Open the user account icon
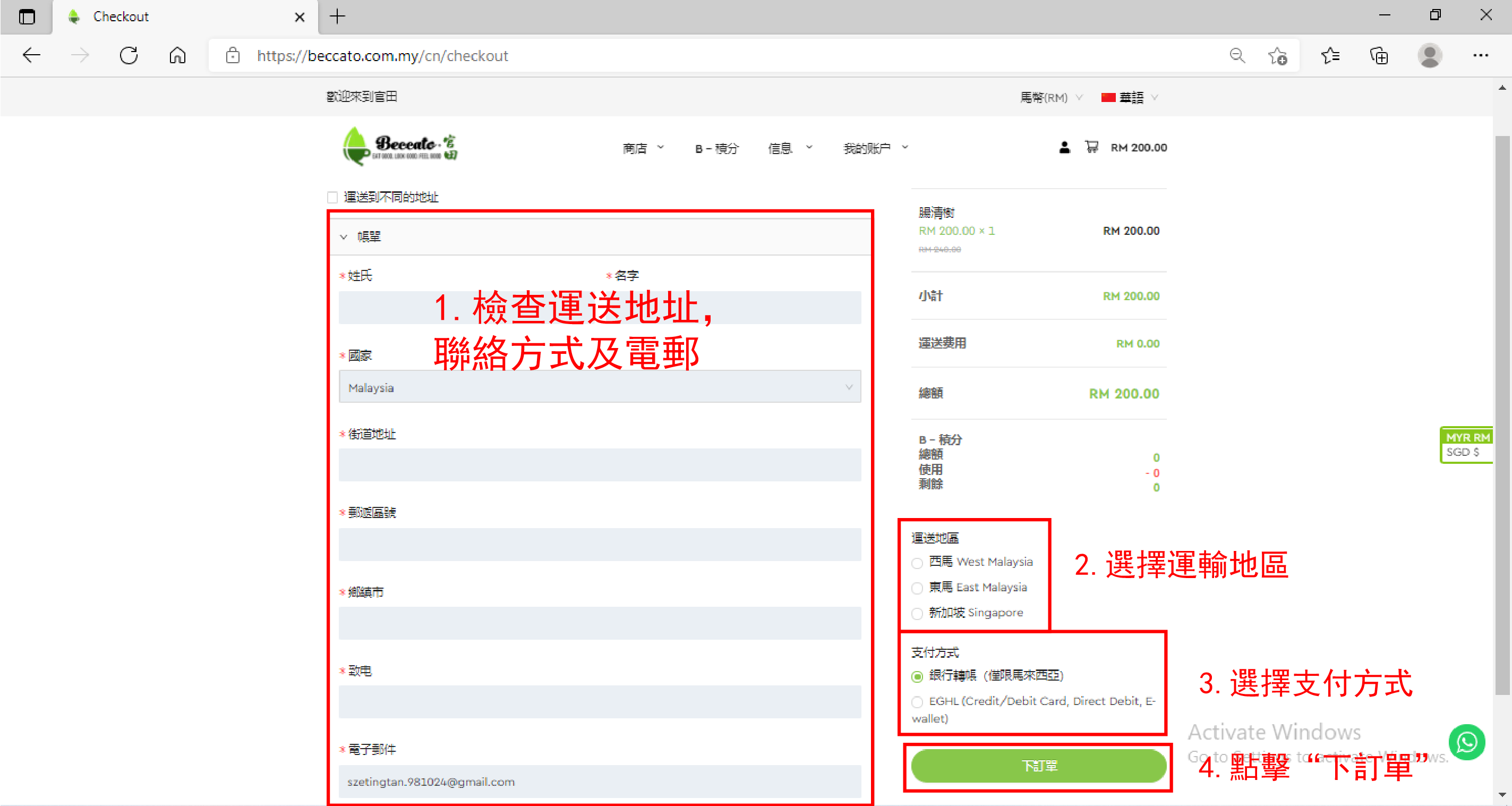The width and height of the screenshot is (1512, 806). point(1064,147)
